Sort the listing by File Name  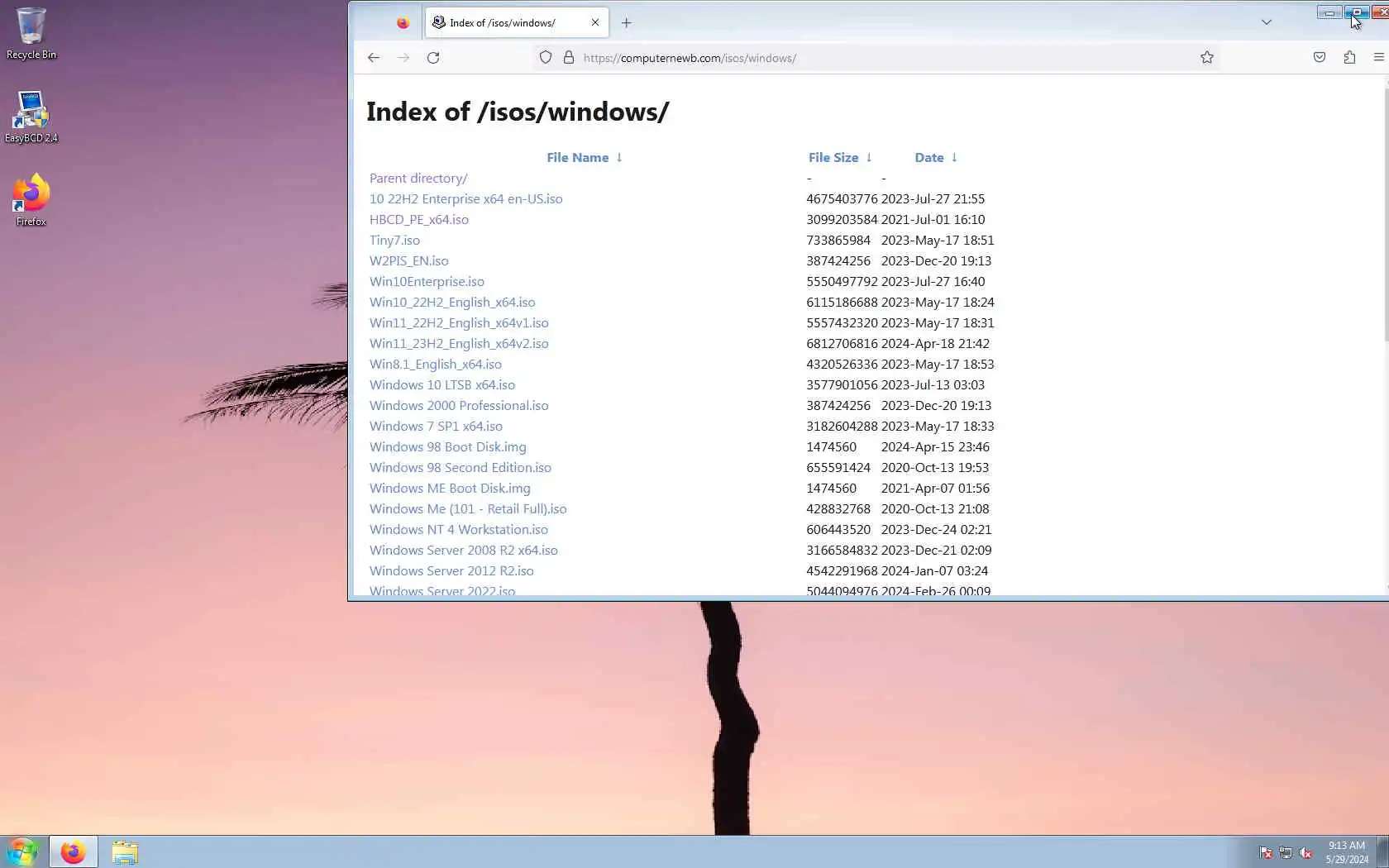click(577, 158)
